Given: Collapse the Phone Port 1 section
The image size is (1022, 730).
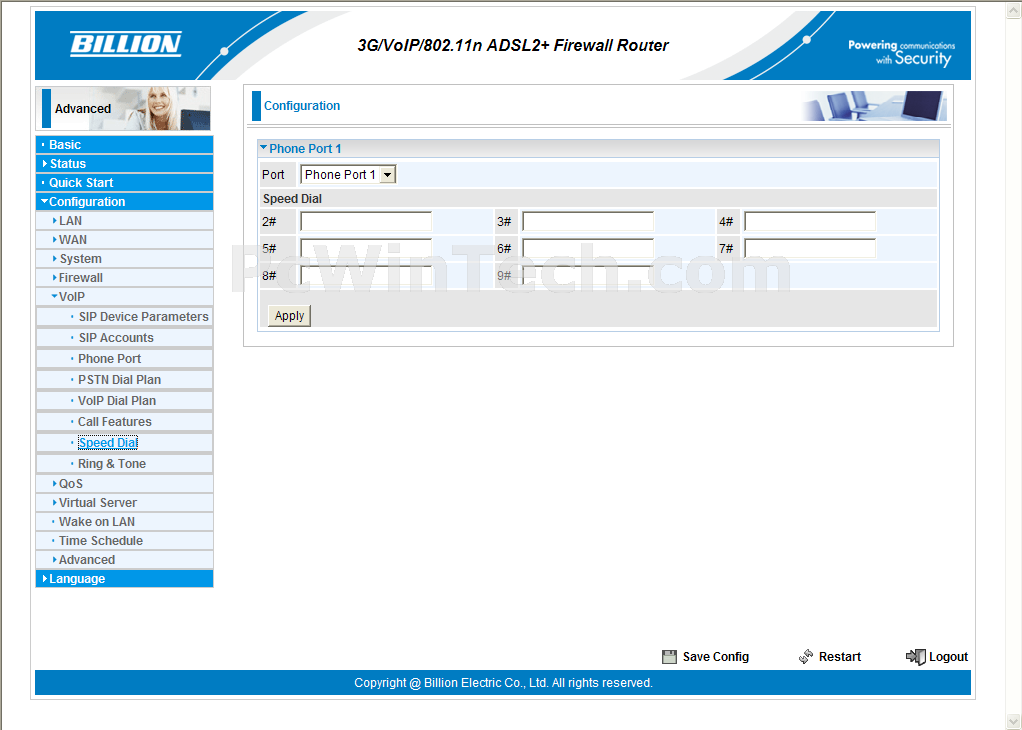Looking at the screenshot, I should (264, 148).
